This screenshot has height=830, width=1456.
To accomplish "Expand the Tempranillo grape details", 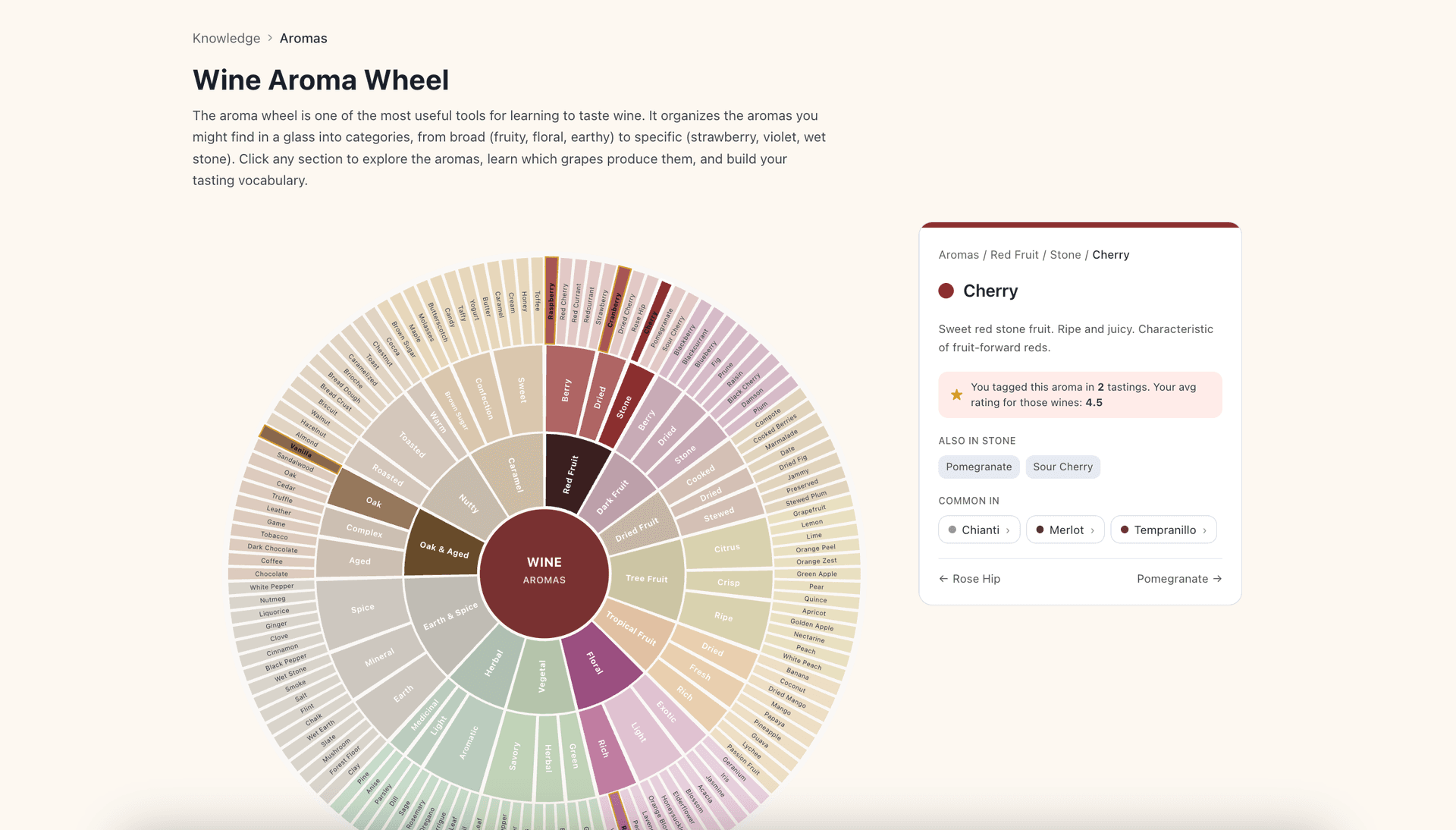I will click(x=1163, y=530).
